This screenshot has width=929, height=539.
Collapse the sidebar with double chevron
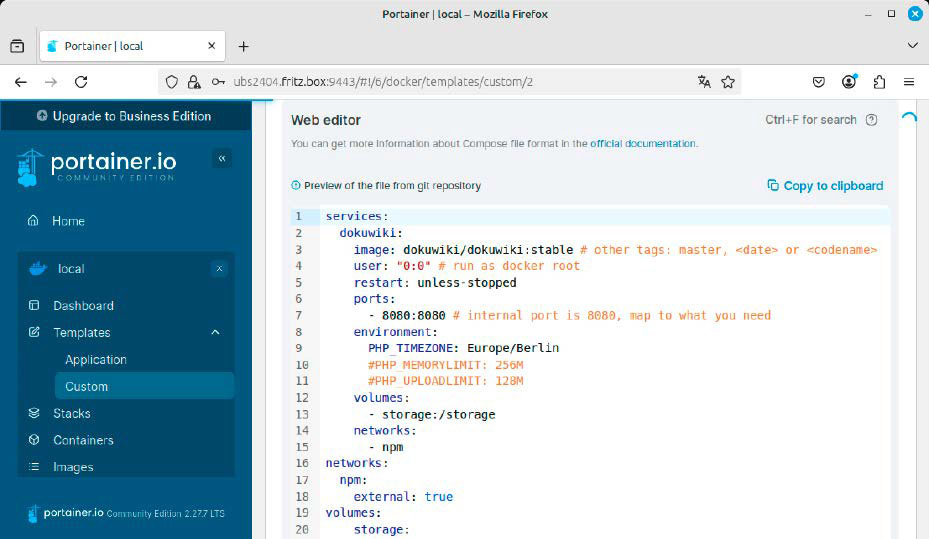pos(222,158)
